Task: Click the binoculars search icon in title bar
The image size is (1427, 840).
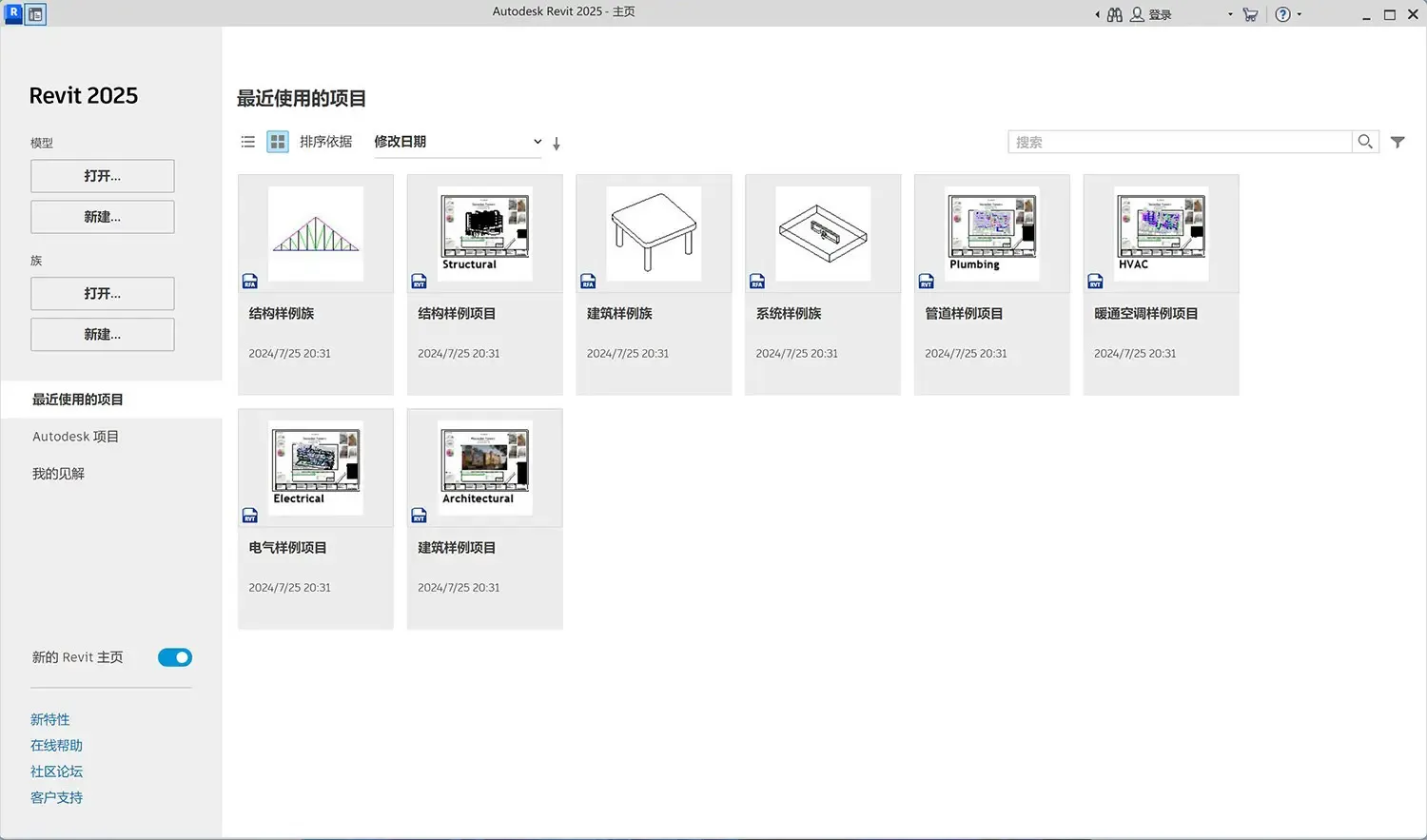Action: click(1114, 14)
